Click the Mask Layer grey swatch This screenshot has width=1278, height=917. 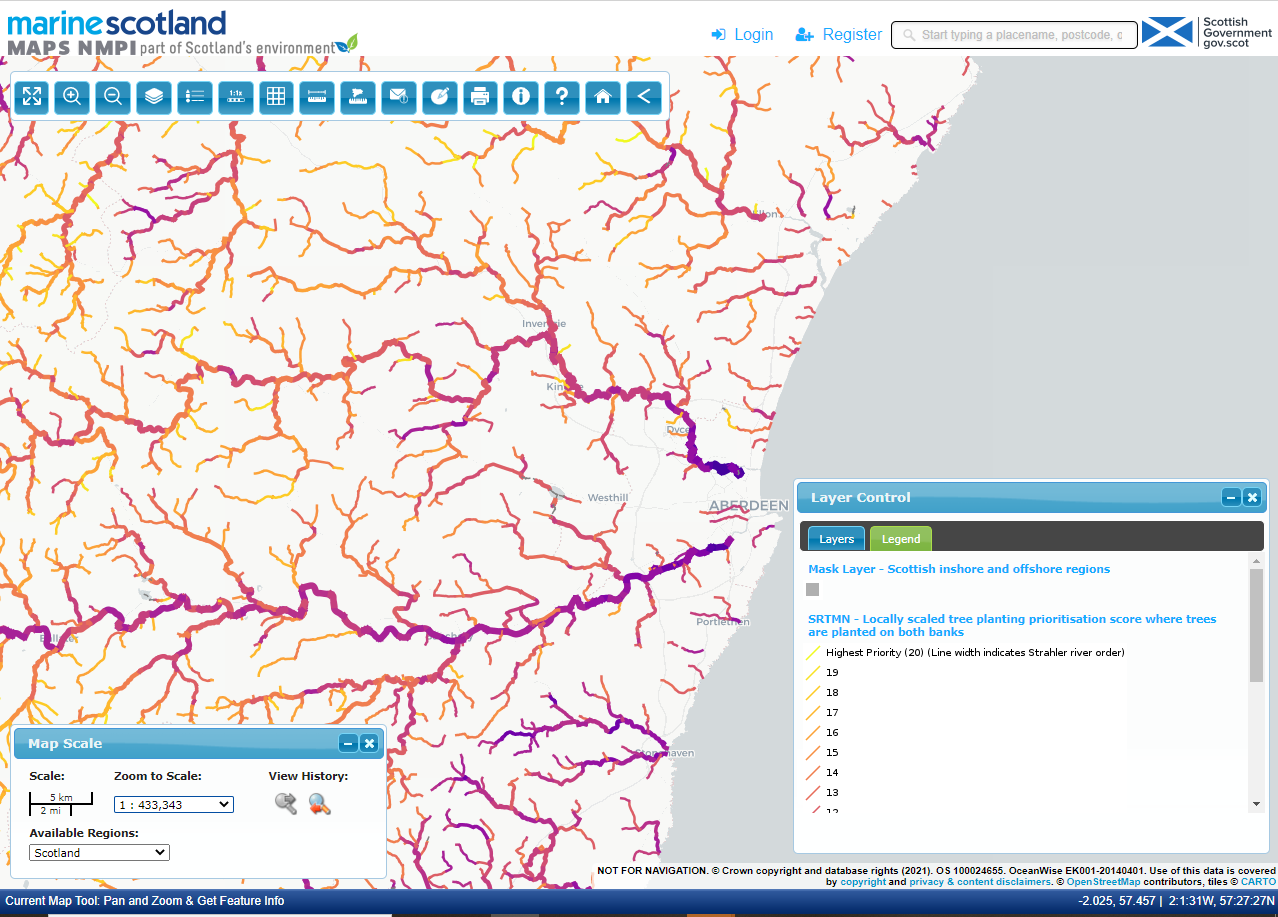[x=813, y=590]
